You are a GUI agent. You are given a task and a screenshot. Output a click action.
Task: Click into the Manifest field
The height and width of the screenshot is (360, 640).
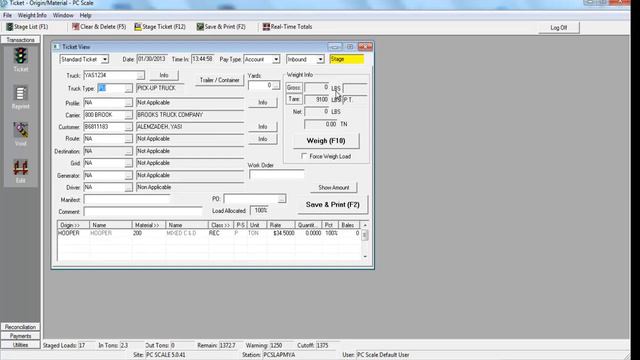point(127,200)
